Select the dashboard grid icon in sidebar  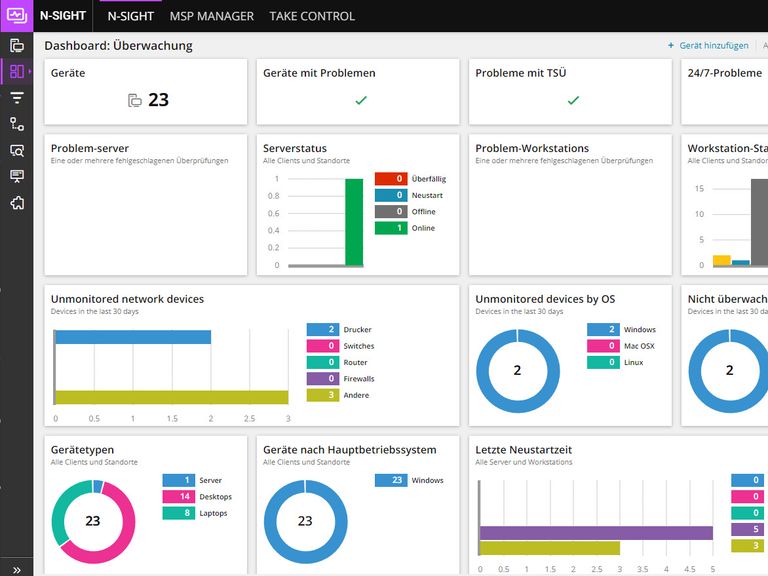(x=17, y=72)
